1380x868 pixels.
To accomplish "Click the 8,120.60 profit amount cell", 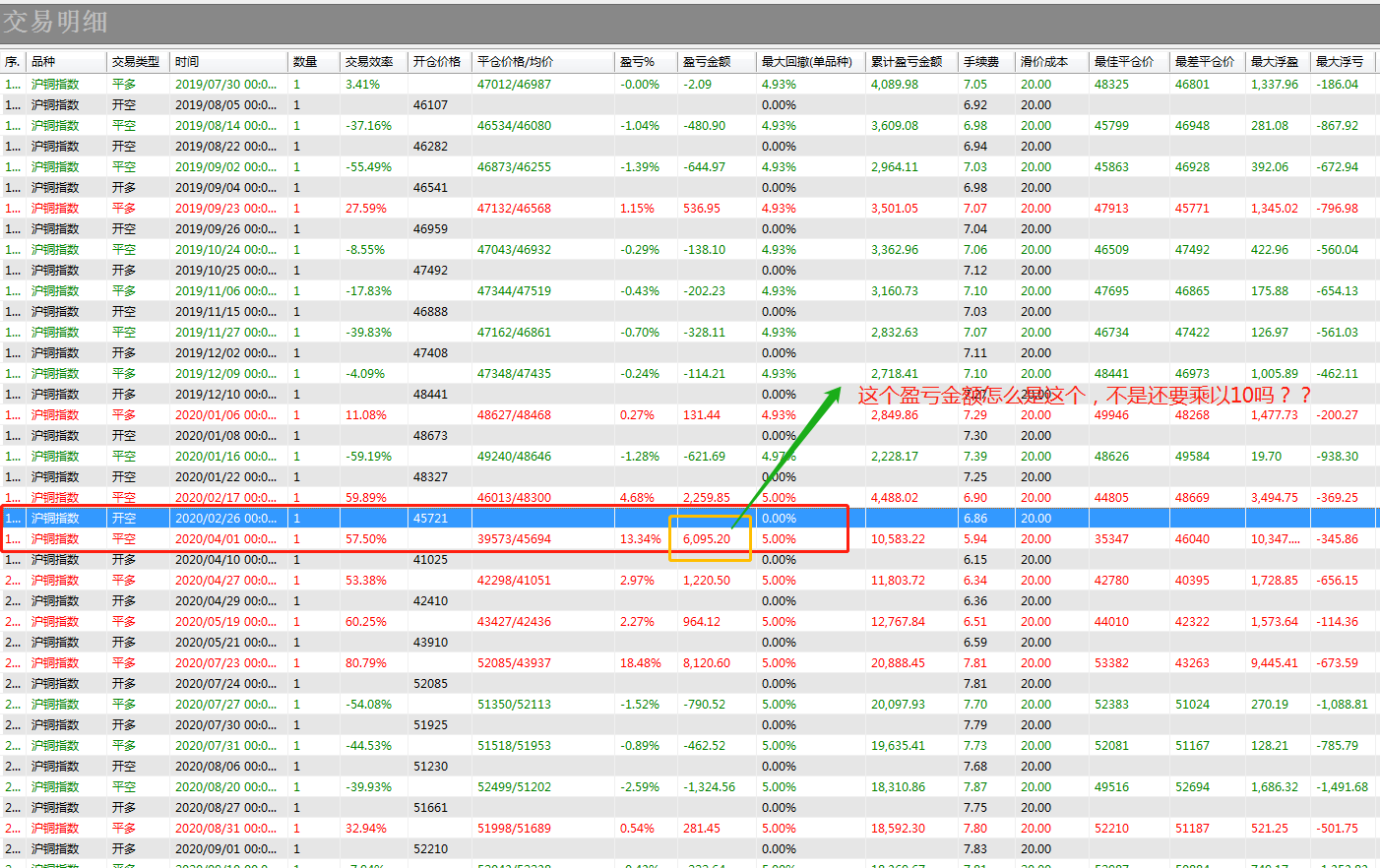I will pos(707,663).
